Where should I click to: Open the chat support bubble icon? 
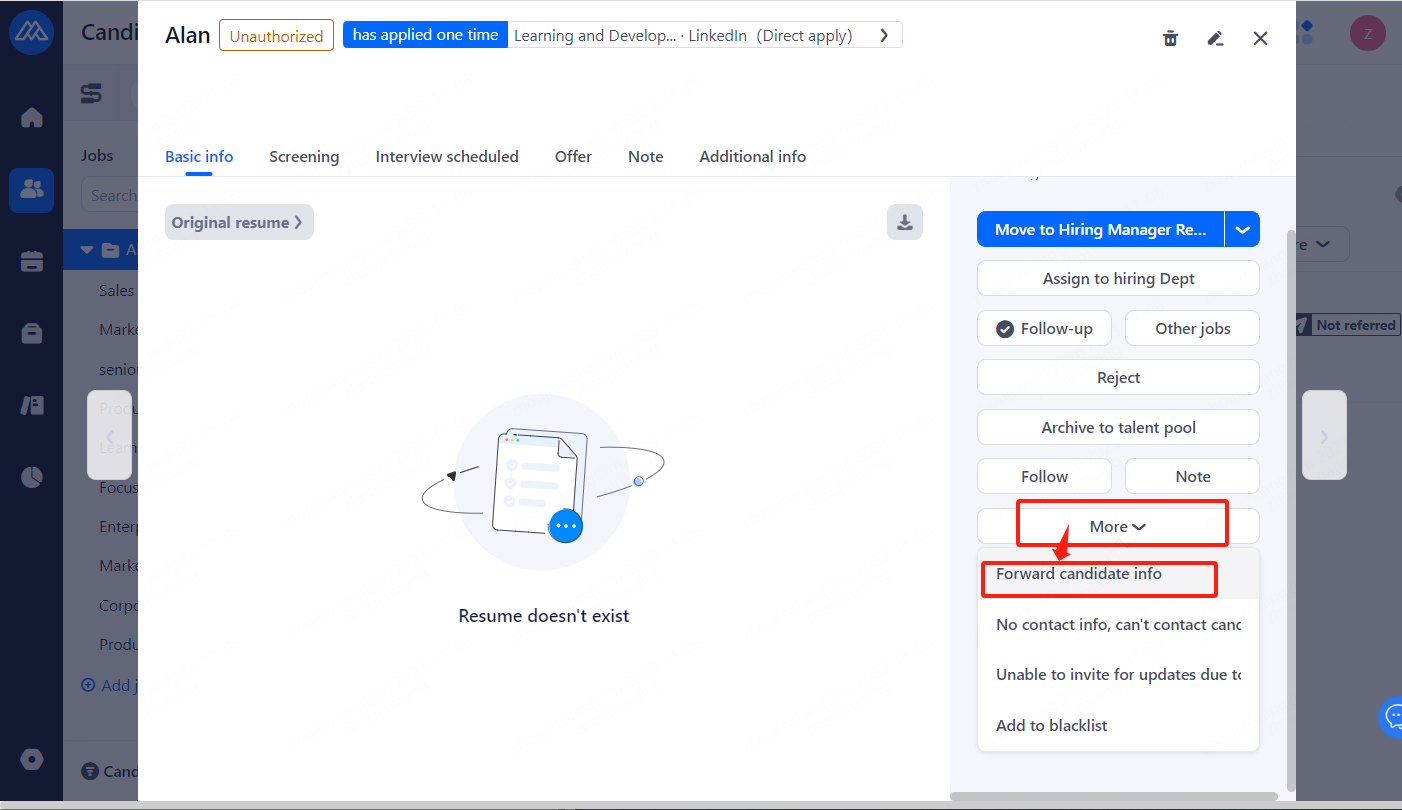(x=1392, y=716)
